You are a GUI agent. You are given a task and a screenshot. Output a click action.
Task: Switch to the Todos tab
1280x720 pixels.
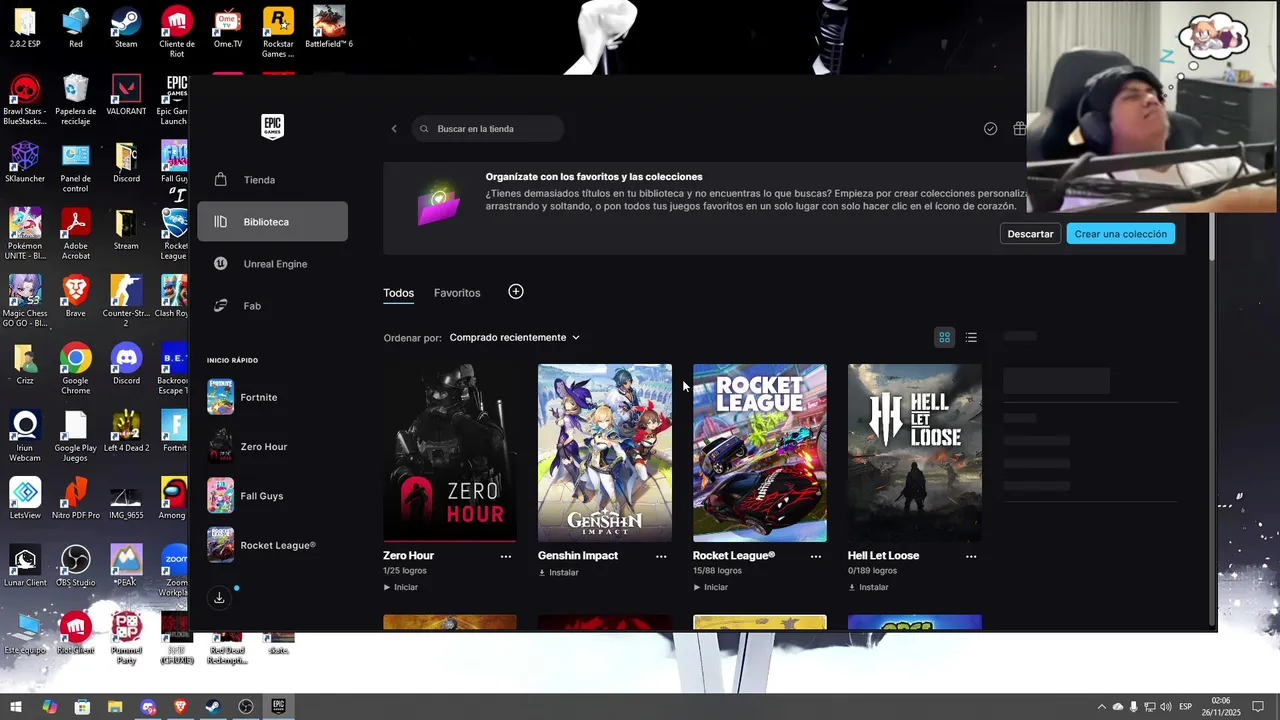398,293
